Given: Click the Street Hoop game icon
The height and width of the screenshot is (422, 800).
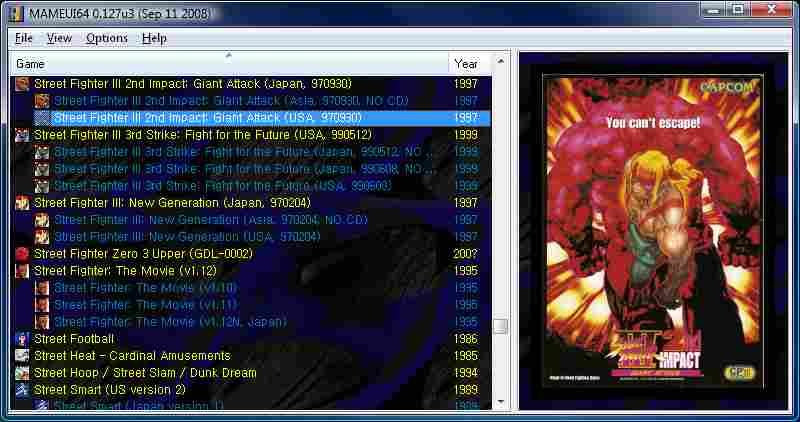Looking at the screenshot, I should [22, 373].
